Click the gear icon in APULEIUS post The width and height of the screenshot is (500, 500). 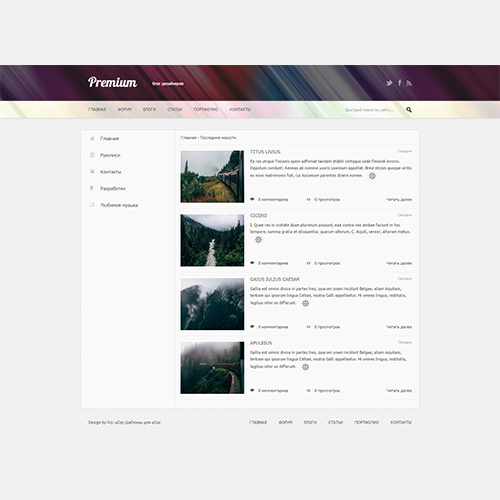305,367
